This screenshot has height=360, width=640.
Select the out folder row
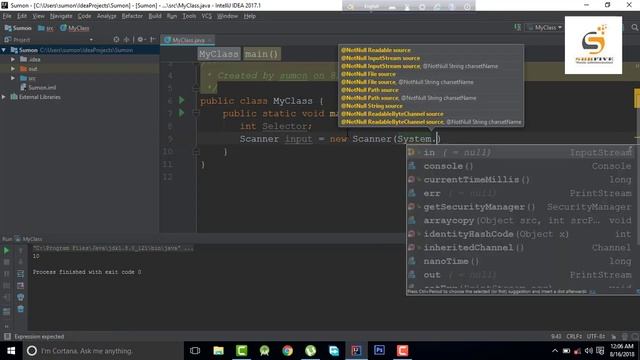80,69
